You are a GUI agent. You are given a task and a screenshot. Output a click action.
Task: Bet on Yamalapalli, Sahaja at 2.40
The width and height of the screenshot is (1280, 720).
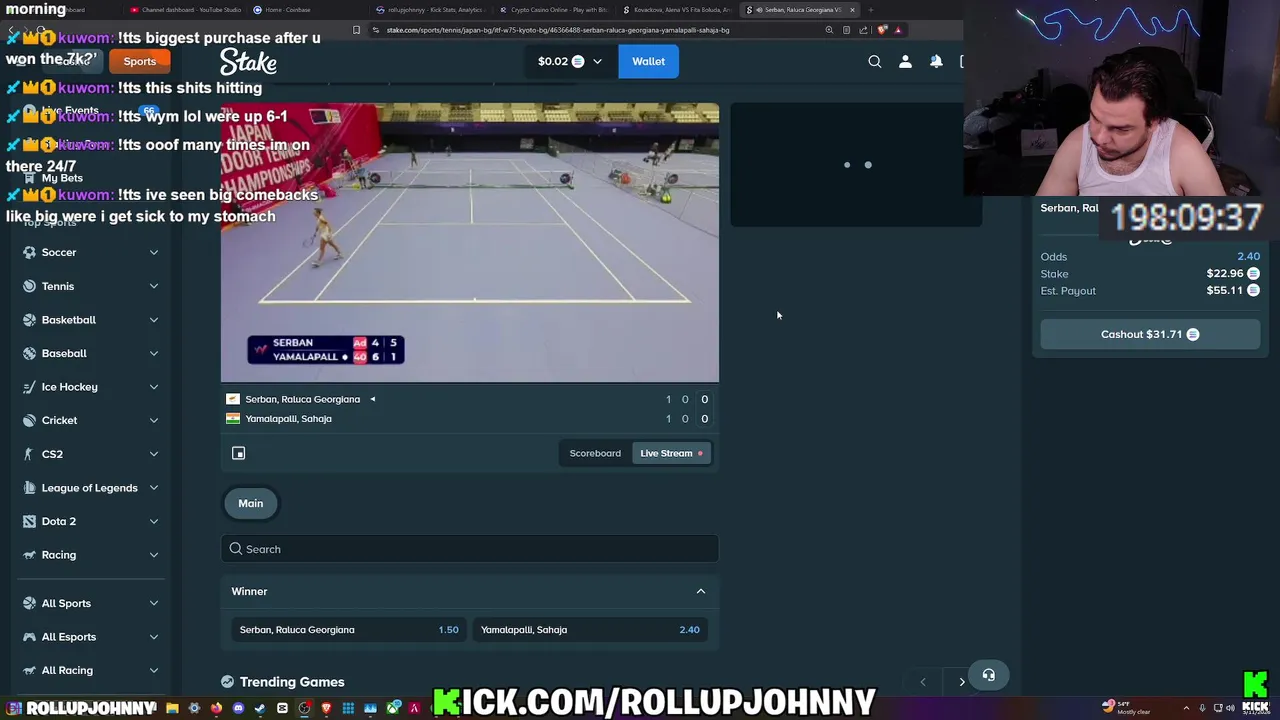pos(590,630)
